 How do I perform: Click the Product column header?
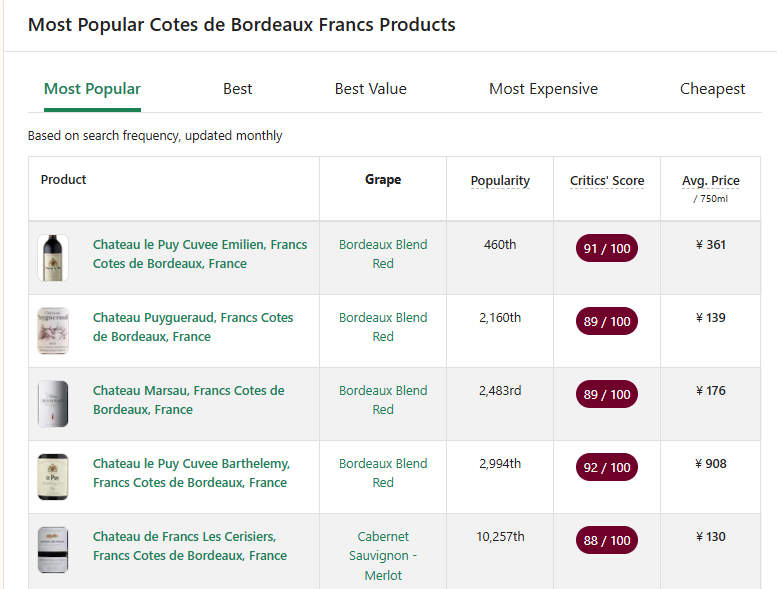(x=63, y=179)
